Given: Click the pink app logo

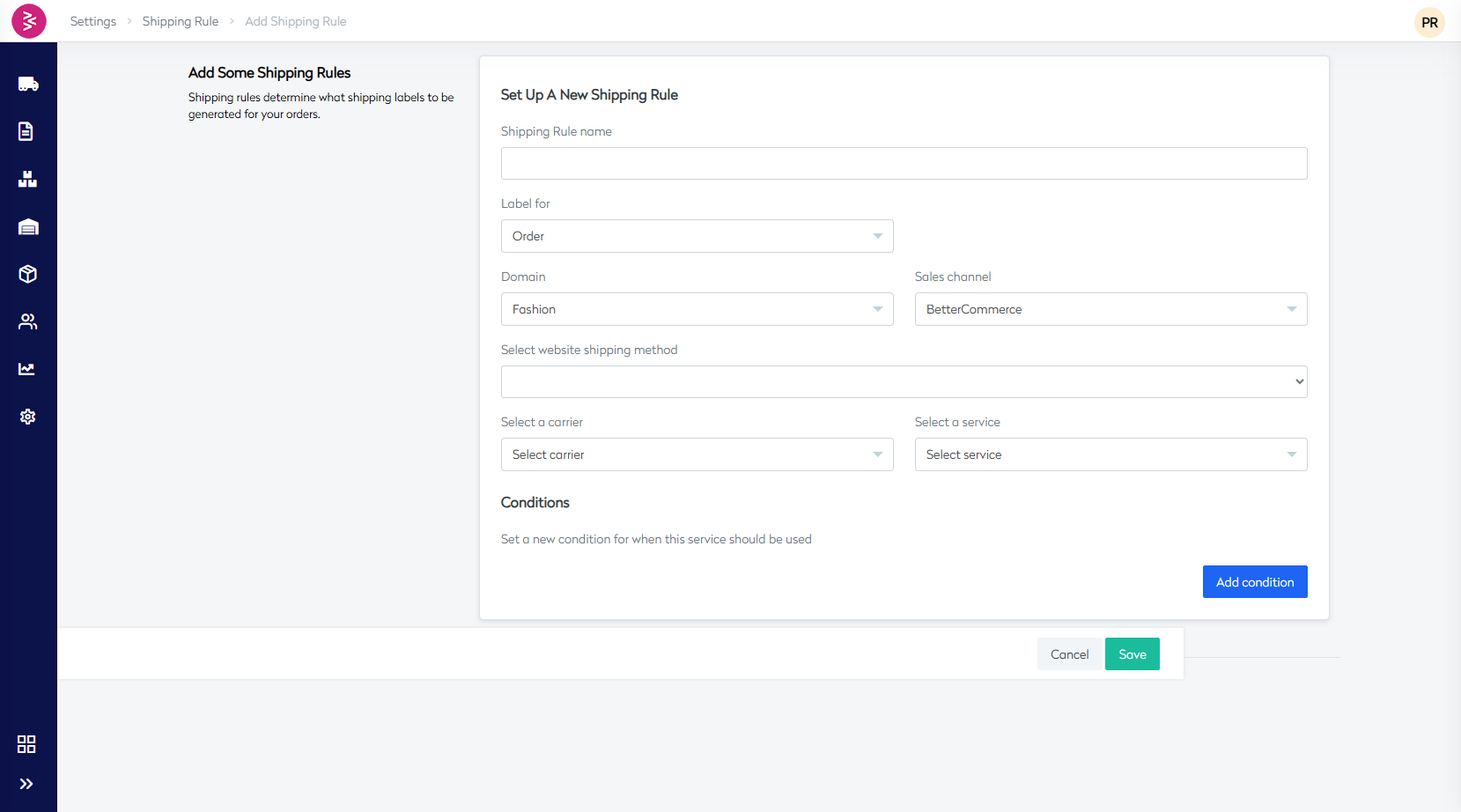Looking at the screenshot, I should coord(29,21).
